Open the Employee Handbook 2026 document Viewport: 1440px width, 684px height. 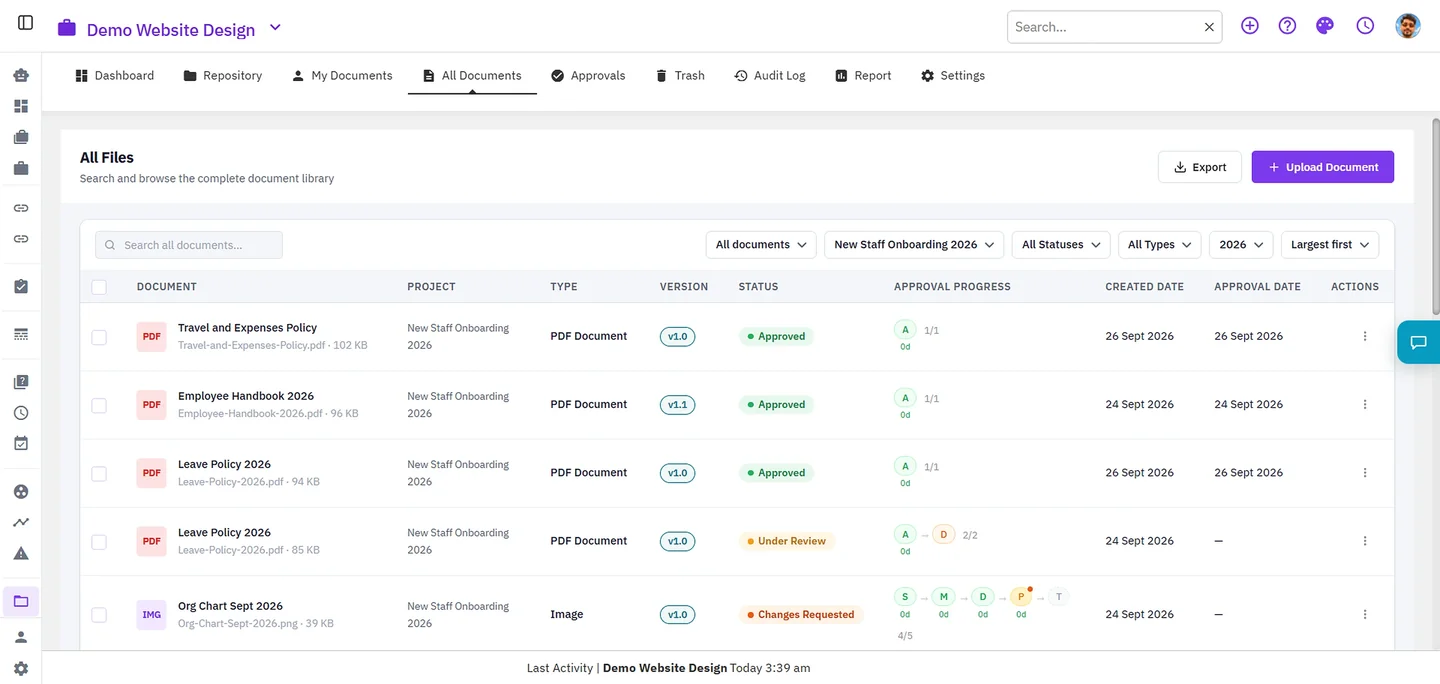(x=246, y=396)
